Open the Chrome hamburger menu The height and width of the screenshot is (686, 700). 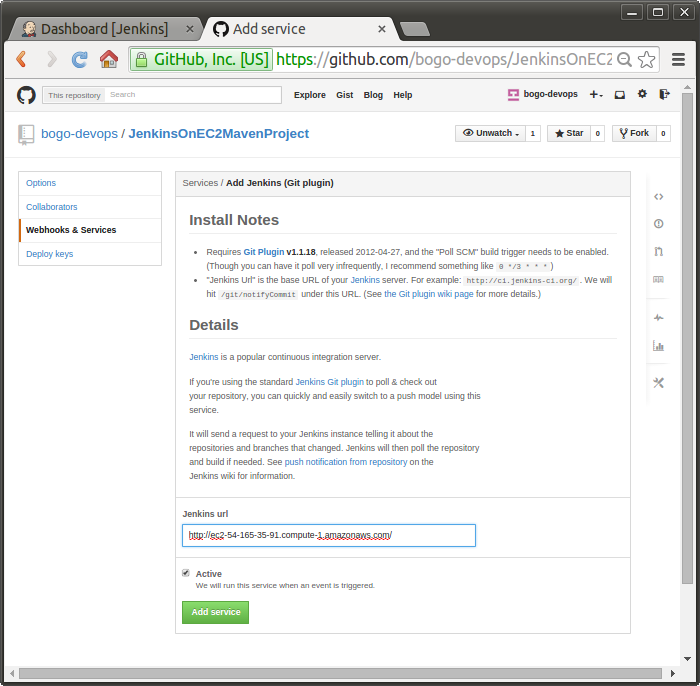[x=678, y=59]
